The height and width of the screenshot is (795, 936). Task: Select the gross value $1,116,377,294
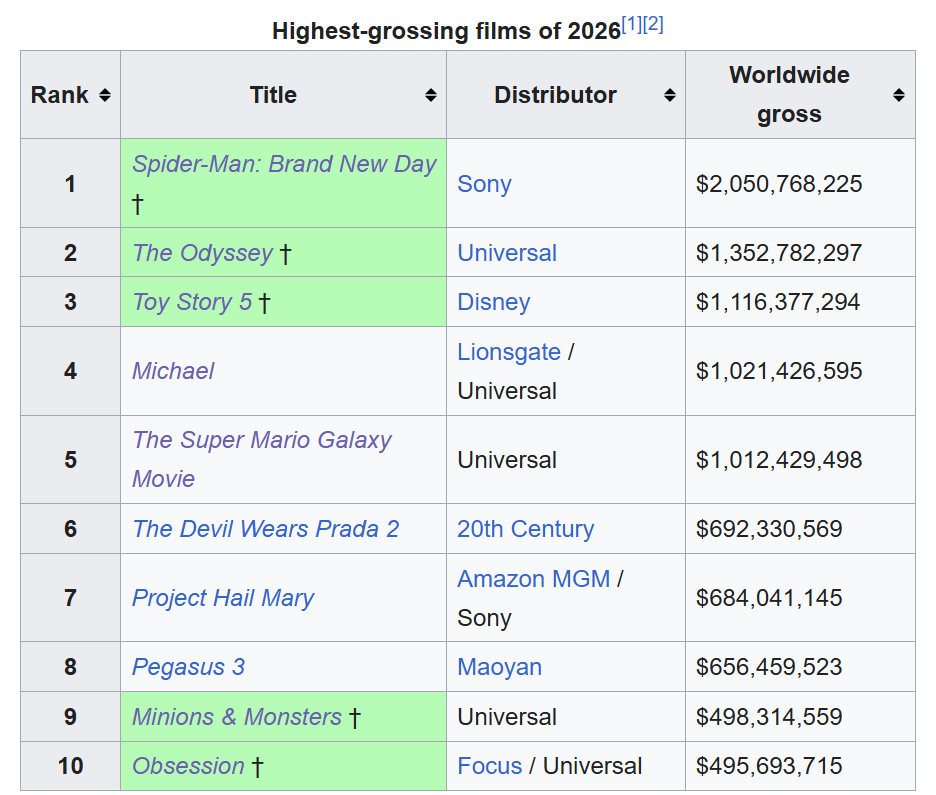pos(778,302)
